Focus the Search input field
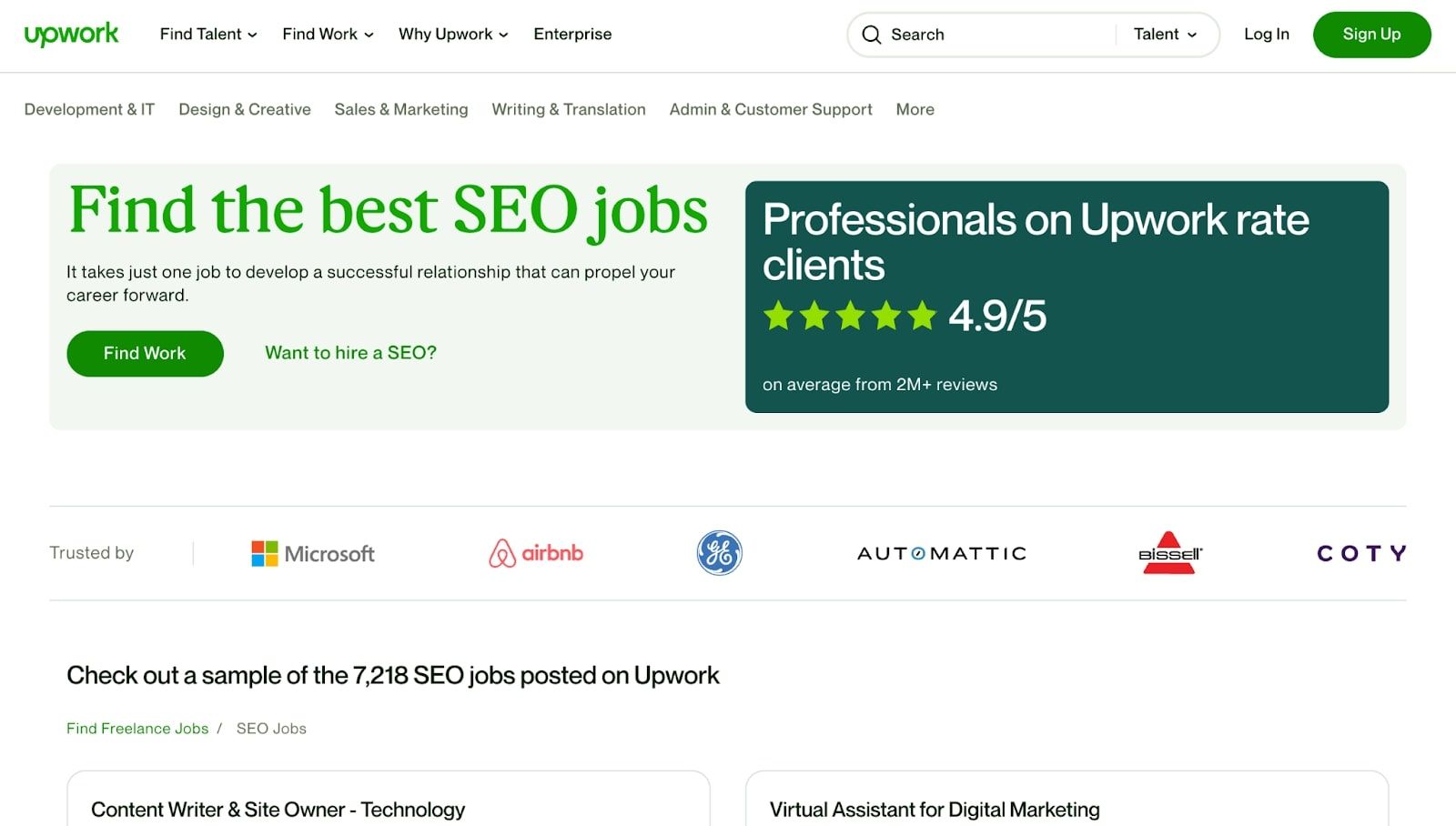This screenshot has width=1456, height=826. 996,35
